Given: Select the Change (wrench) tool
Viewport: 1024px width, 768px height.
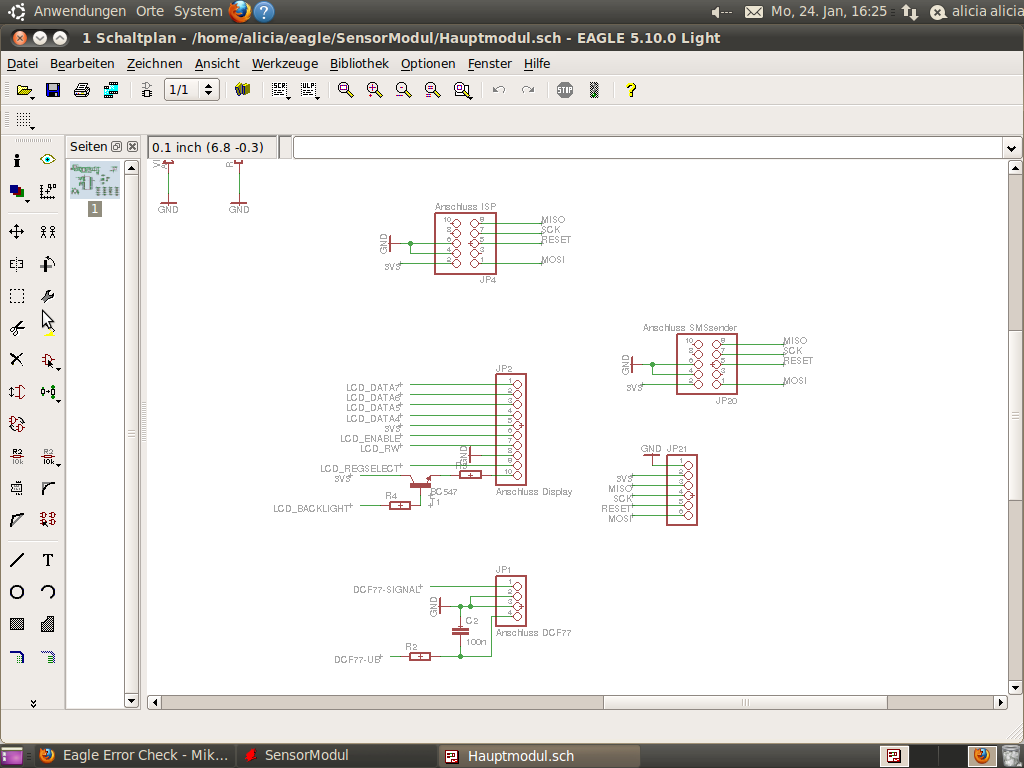Looking at the screenshot, I should point(48,296).
